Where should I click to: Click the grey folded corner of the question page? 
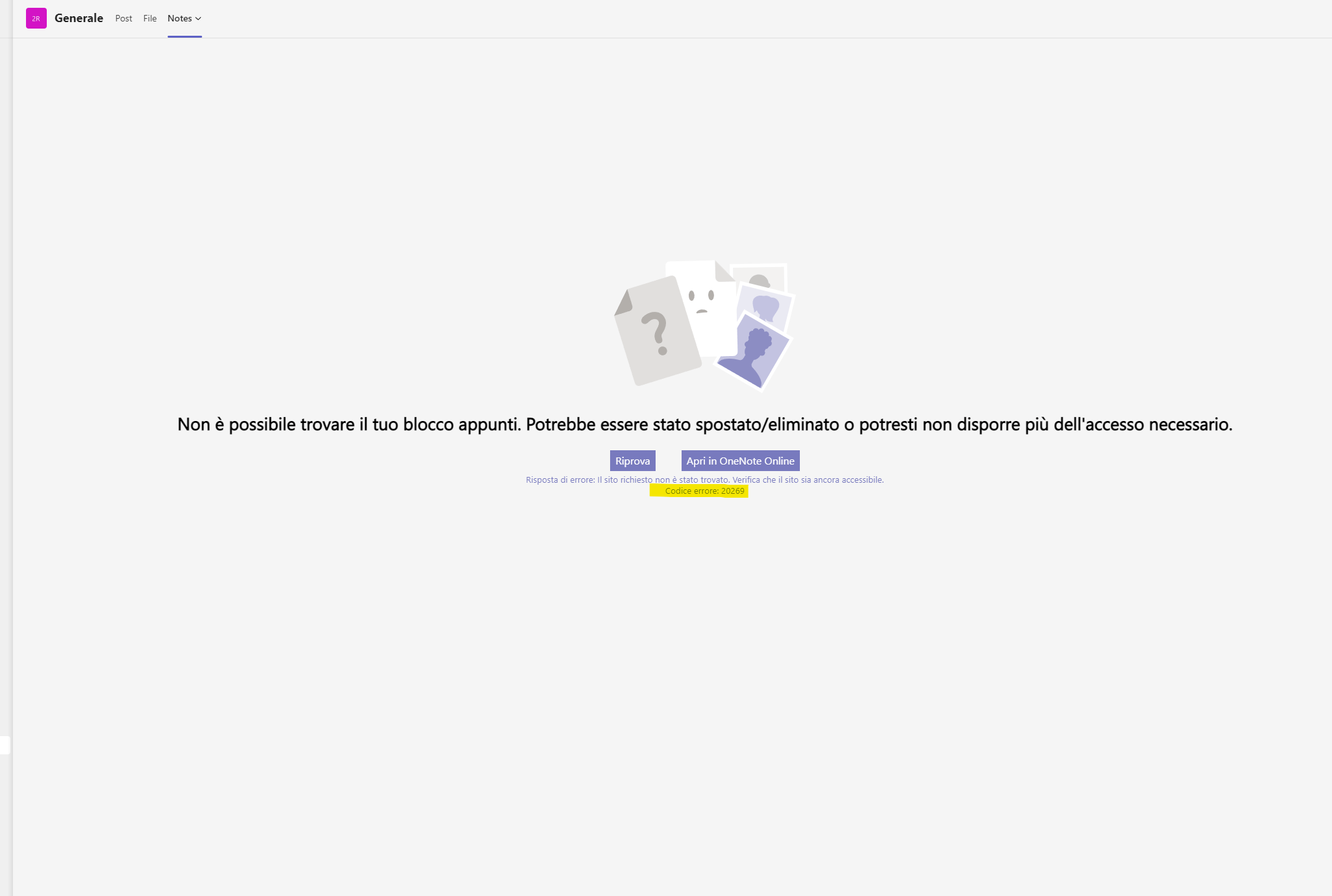click(624, 303)
